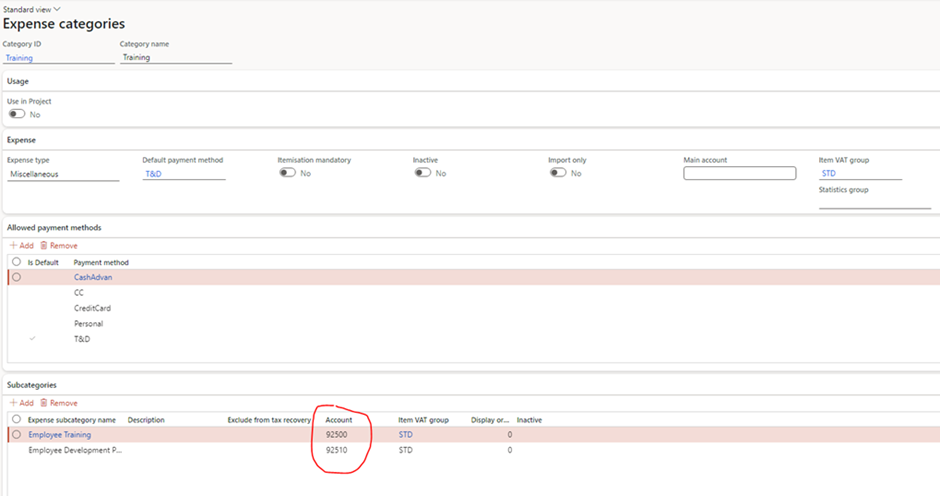Open the Standard view dropdown
Image resolution: width=940 pixels, height=496 pixels.
pyautogui.click(x=32, y=10)
